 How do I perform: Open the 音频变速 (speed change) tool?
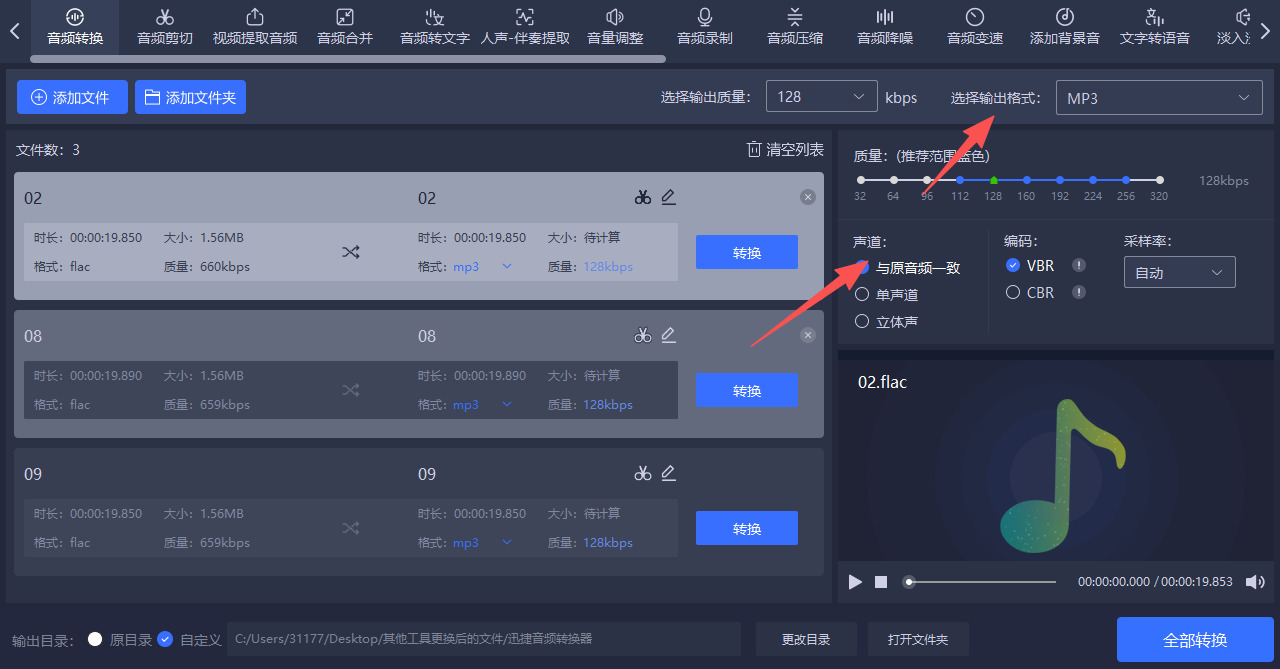975,27
